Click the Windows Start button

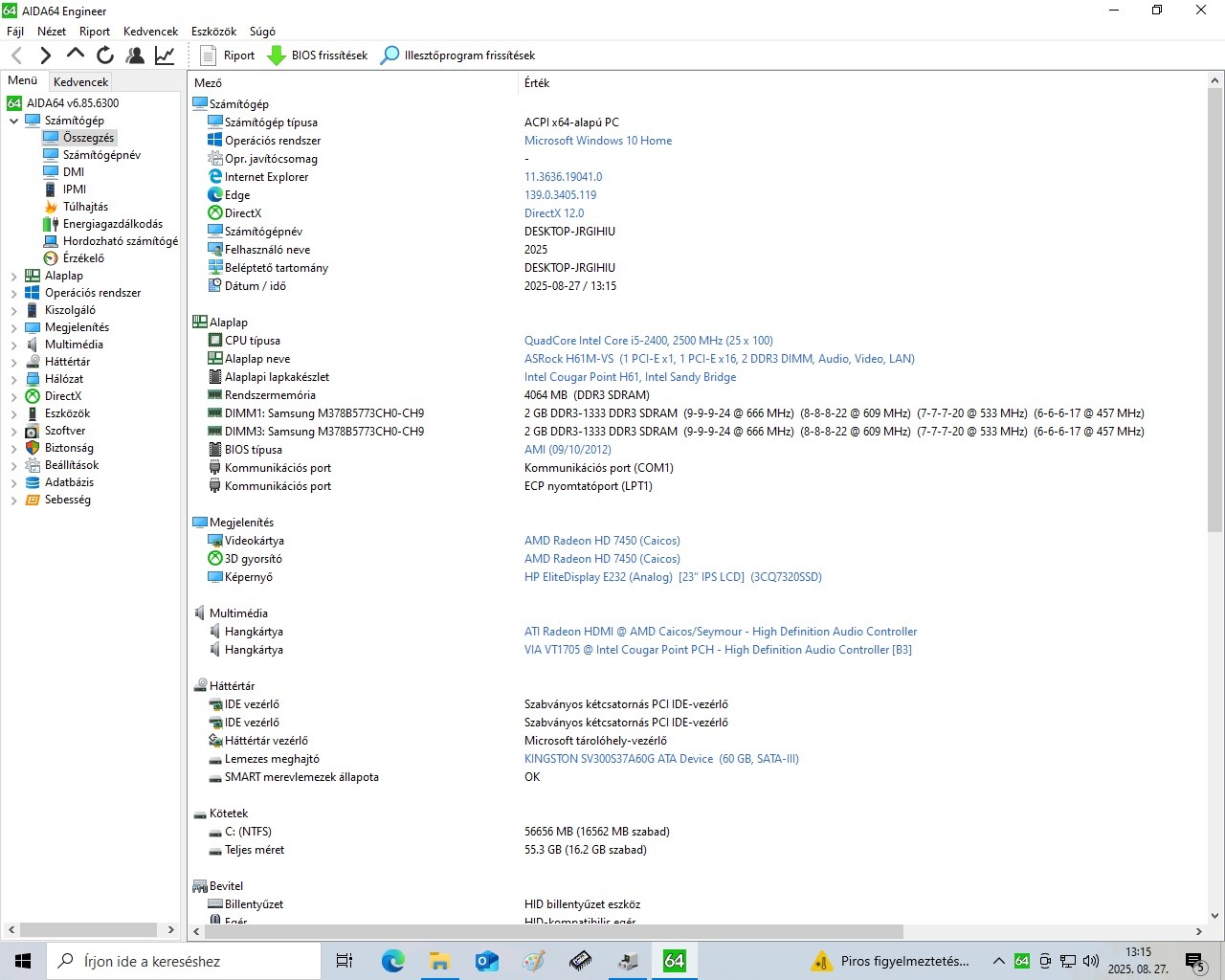(23, 961)
